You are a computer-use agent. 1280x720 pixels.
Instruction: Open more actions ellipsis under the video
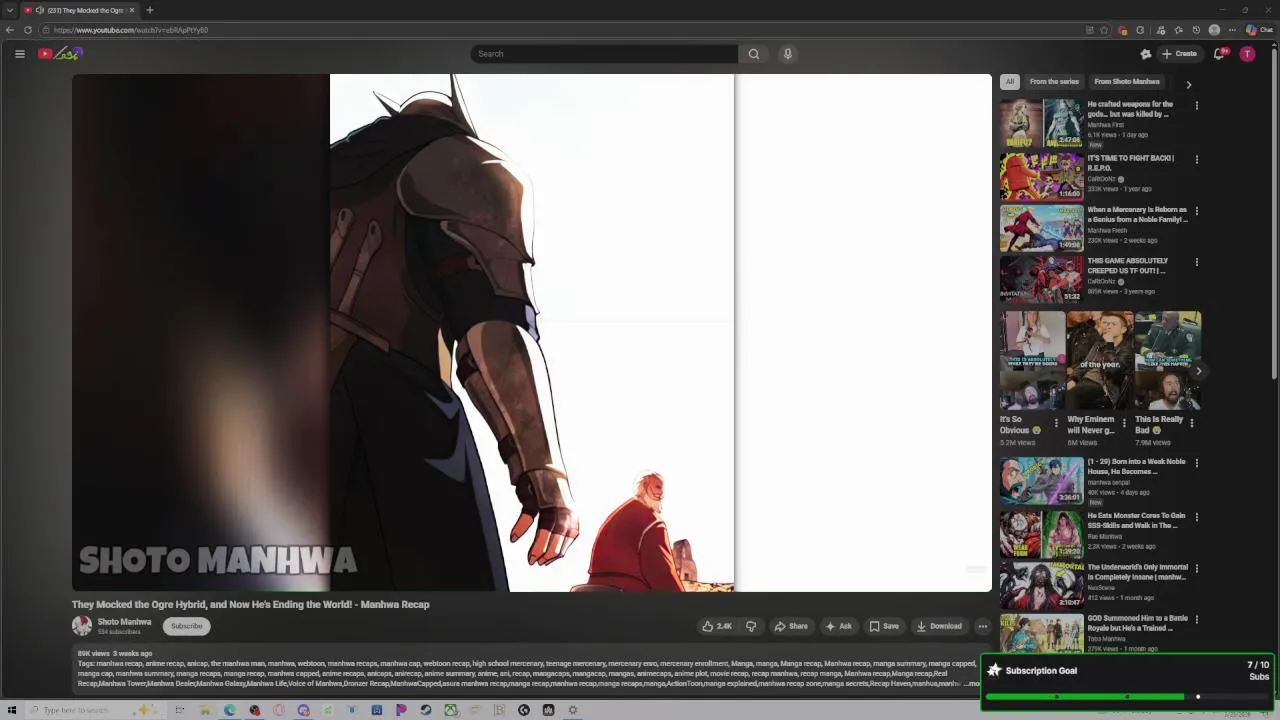983,626
